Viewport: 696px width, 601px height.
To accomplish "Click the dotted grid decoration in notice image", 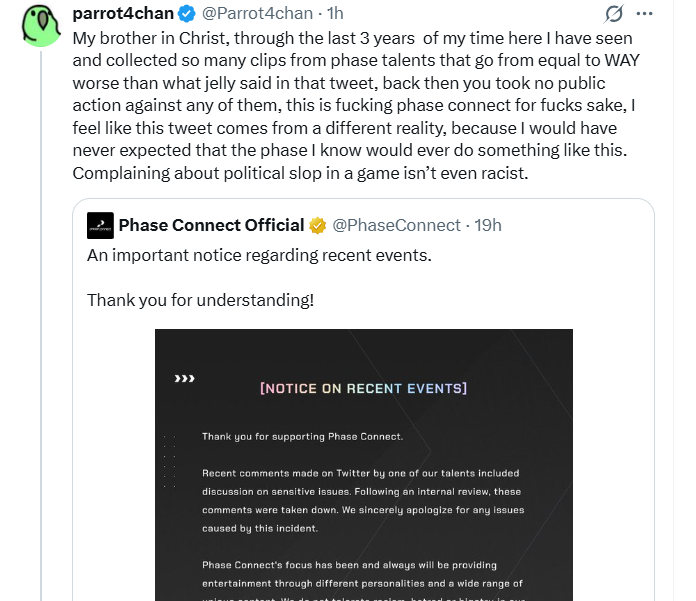I will 169,461.
